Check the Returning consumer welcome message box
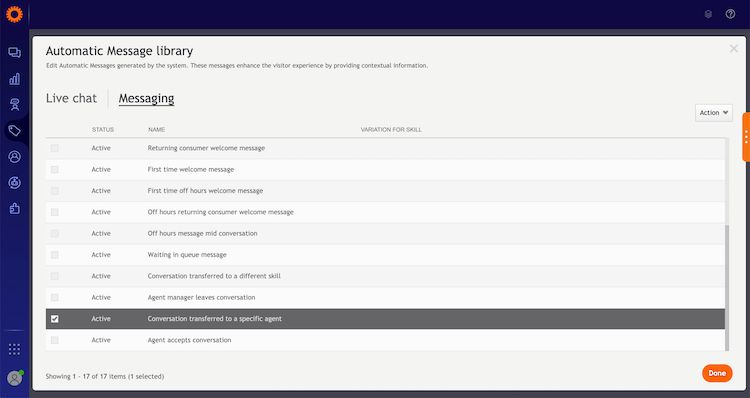750x398 pixels. pyautogui.click(x=55, y=148)
